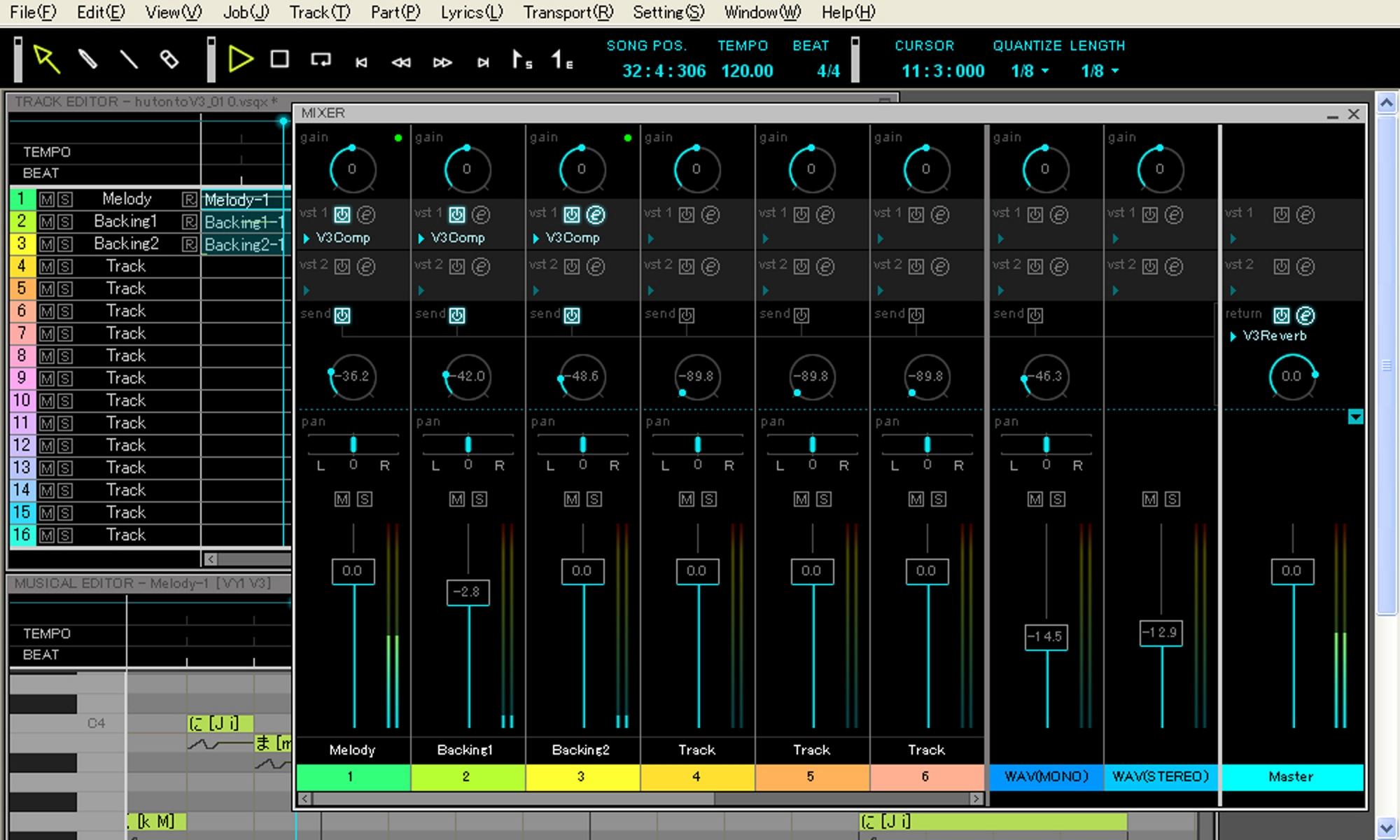
Task: Open VST 2 editor on WAV(STEREO) channel
Action: (x=1174, y=267)
